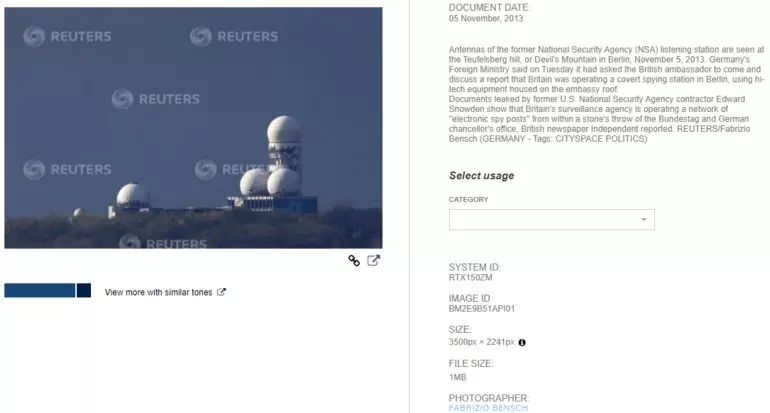Click the tall radar dome tower in the photo
The height and width of the screenshot is (413, 770).
(284, 147)
